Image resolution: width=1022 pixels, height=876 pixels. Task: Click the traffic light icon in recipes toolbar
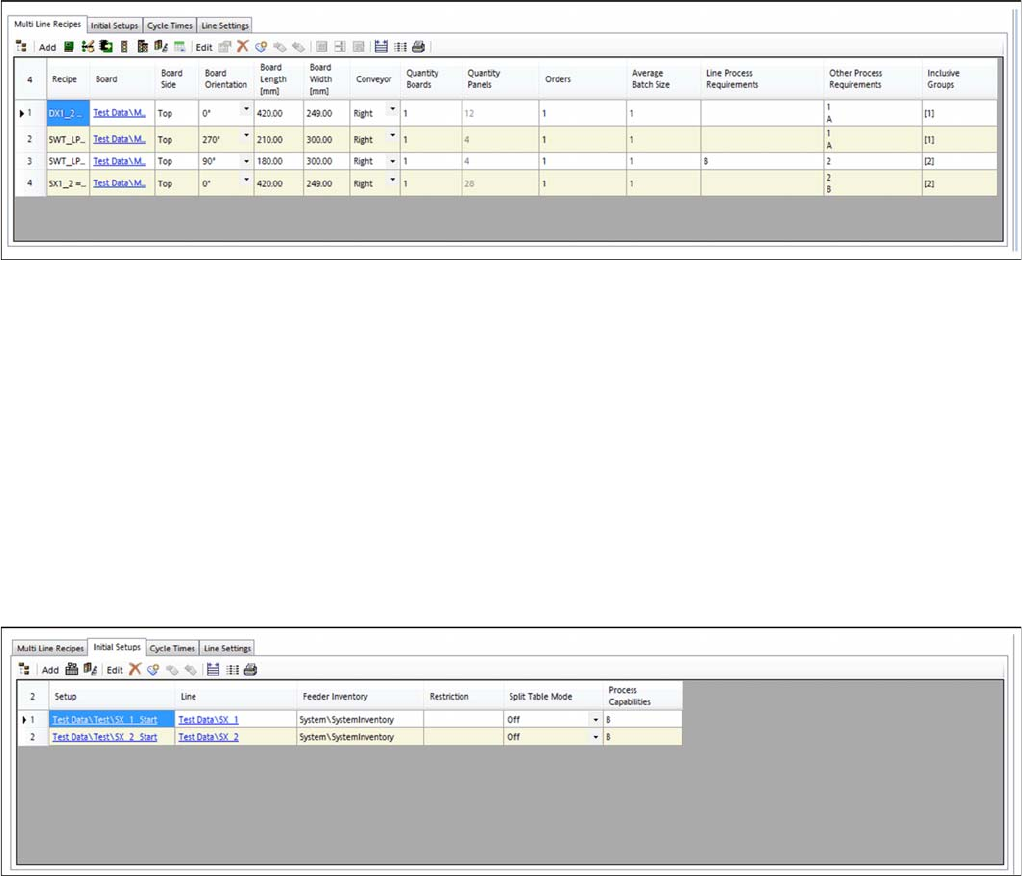click(123, 46)
